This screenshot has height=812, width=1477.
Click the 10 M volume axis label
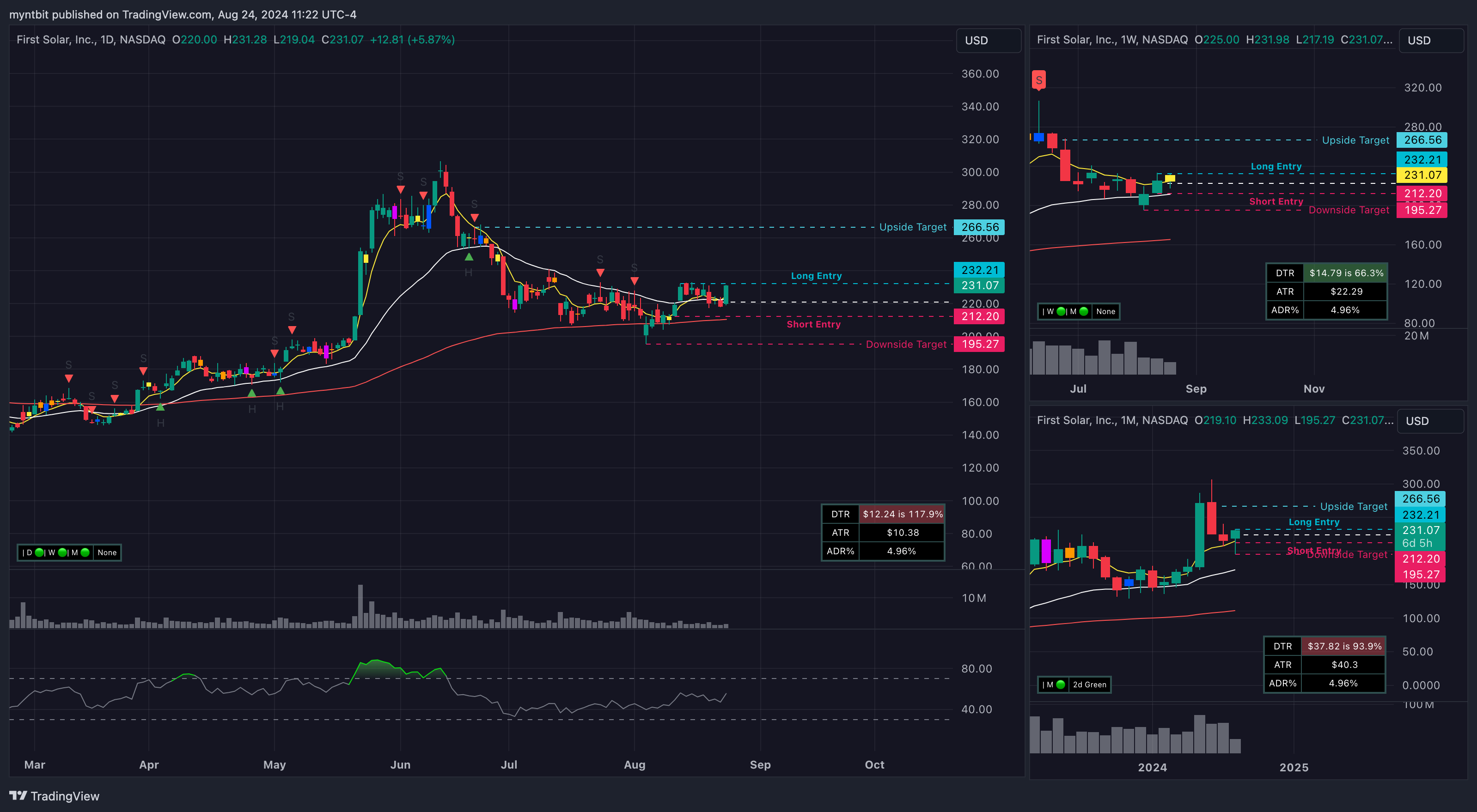(974, 598)
